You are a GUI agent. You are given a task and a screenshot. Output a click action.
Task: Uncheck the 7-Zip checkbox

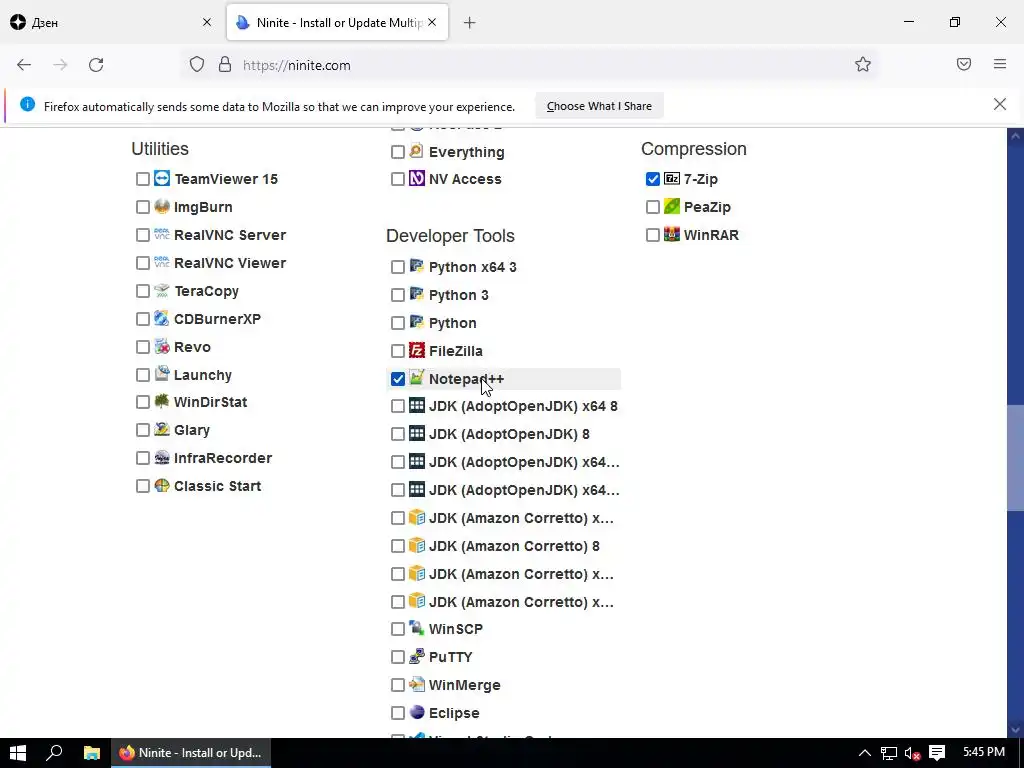[x=652, y=179]
